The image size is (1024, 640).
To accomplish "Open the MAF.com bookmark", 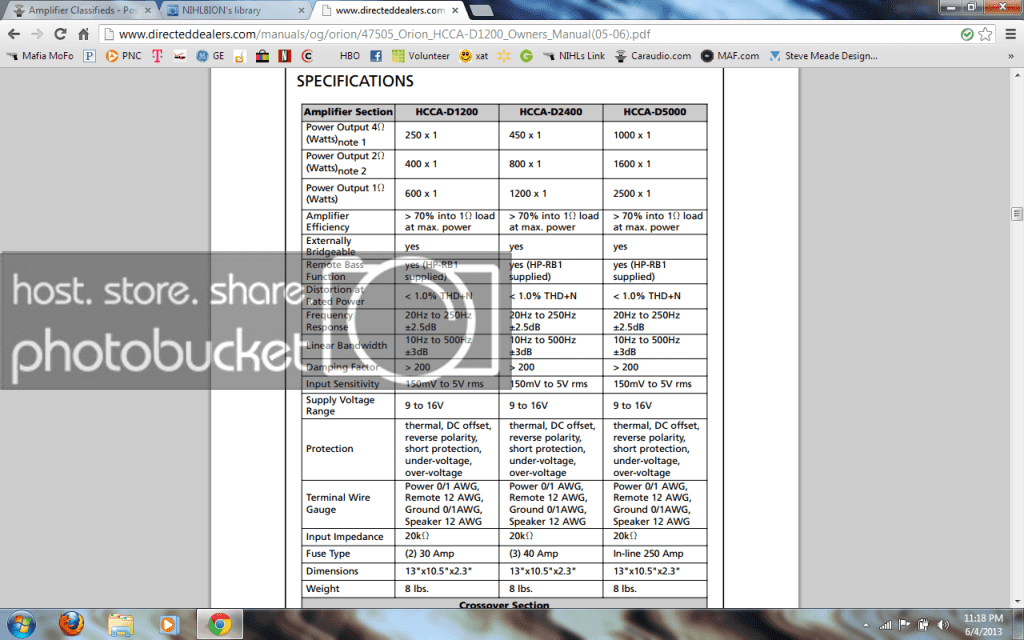I will pyautogui.click(x=730, y=56).
